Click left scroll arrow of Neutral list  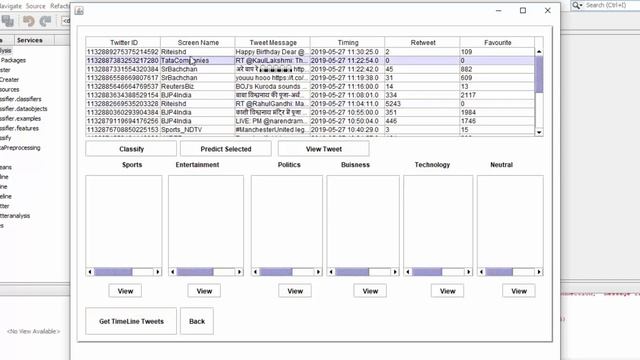[482, 272]
